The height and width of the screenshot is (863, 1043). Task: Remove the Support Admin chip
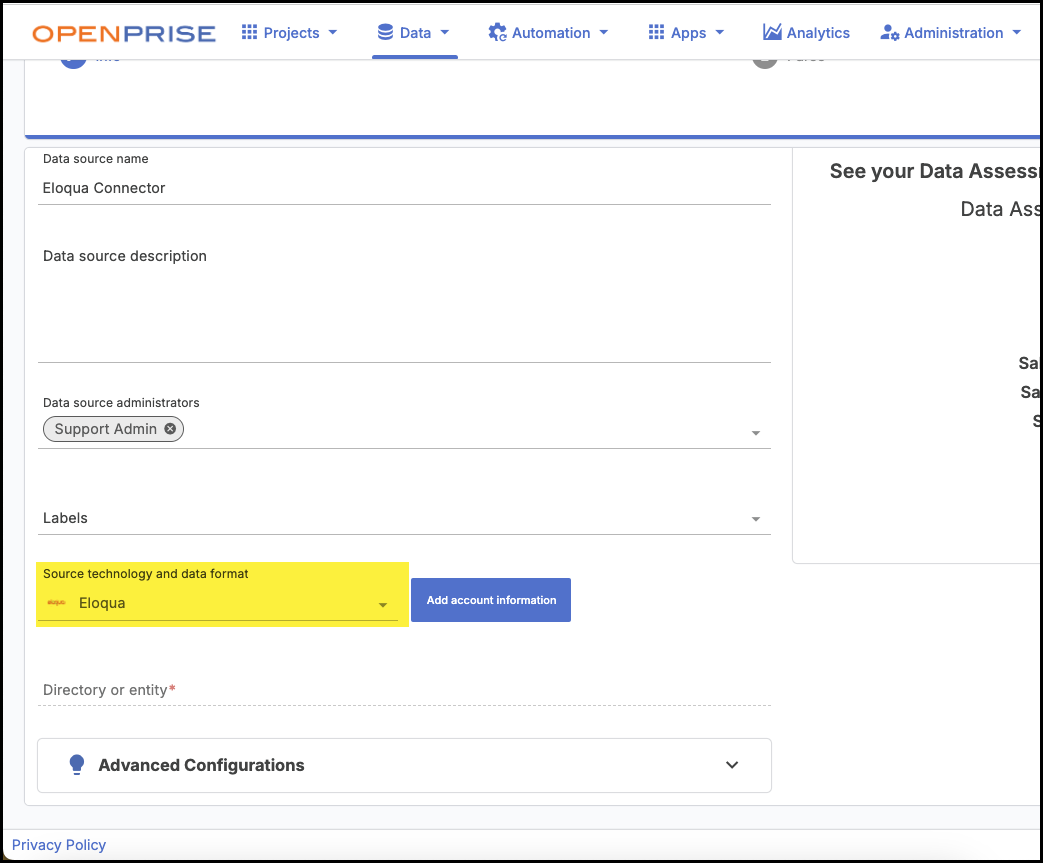click(x=170, y=429)
